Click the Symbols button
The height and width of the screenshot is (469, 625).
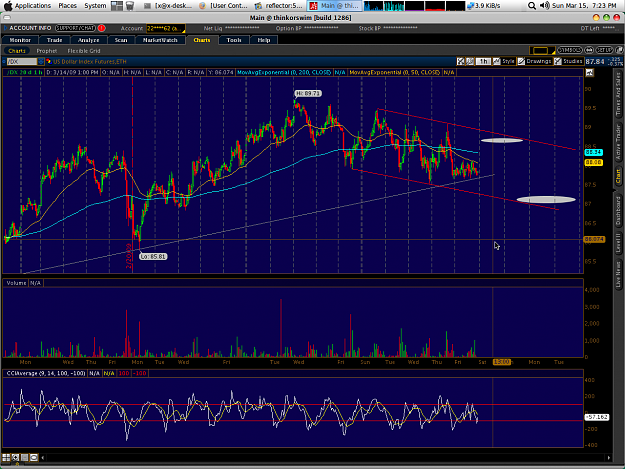click(570, 50)
